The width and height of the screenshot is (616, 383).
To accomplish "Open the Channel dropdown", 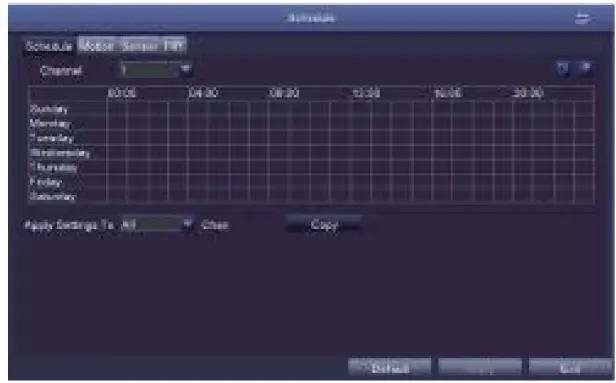I will click(x=156, y=70).
